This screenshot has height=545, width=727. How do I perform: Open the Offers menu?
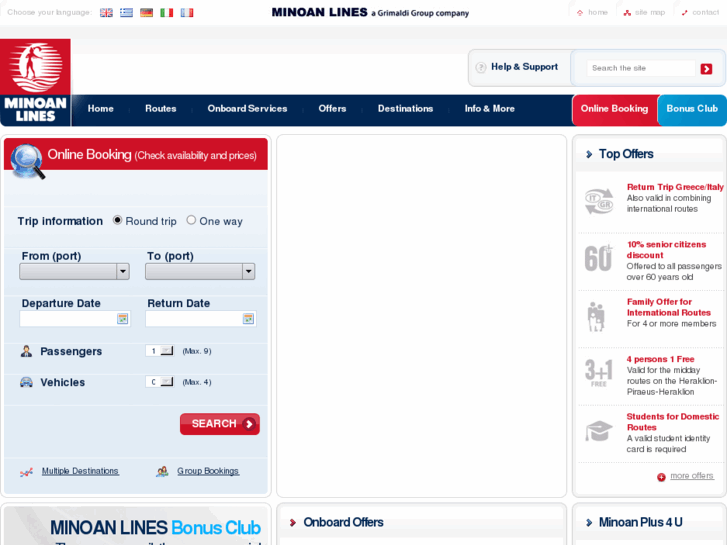pos(332,109)
